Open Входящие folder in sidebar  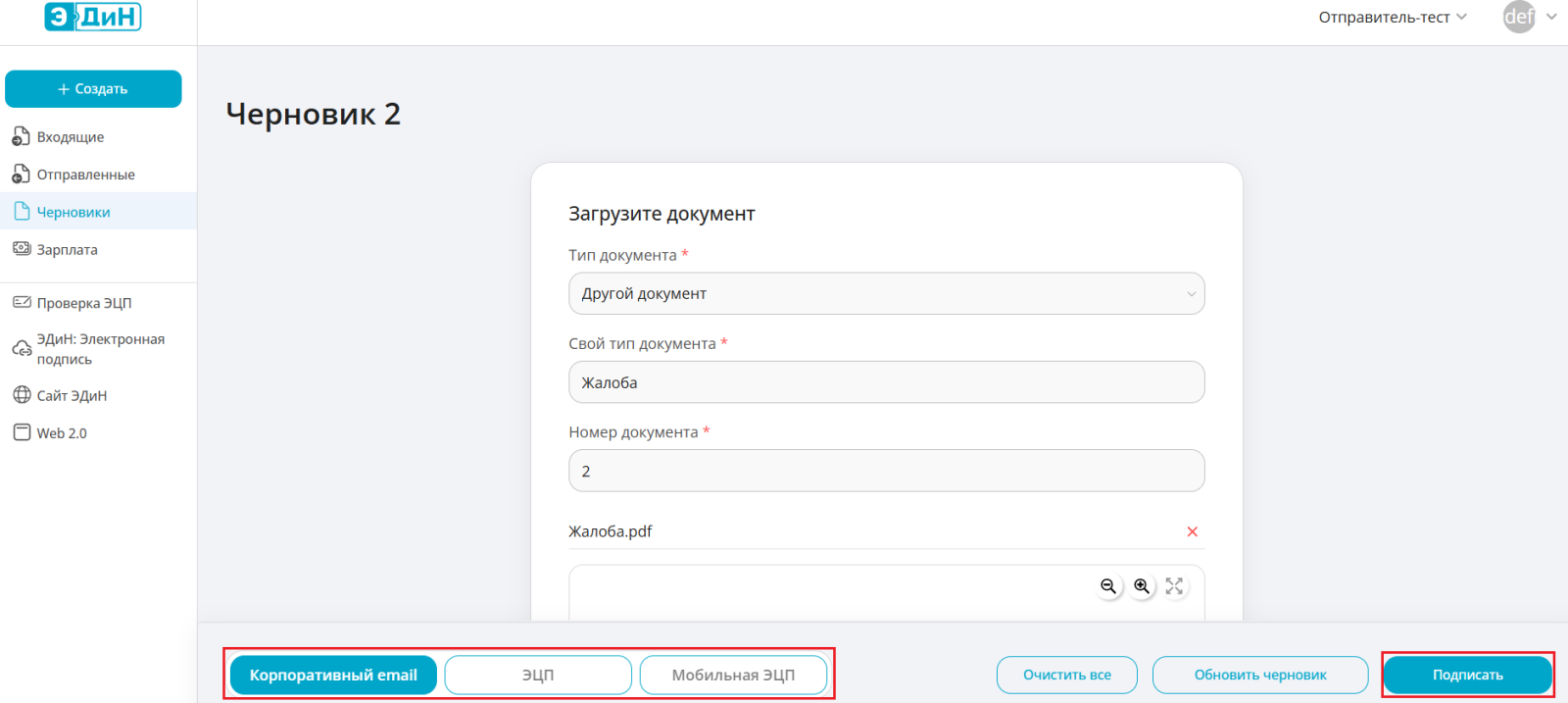pyautogui.click(x=71, y=137)
